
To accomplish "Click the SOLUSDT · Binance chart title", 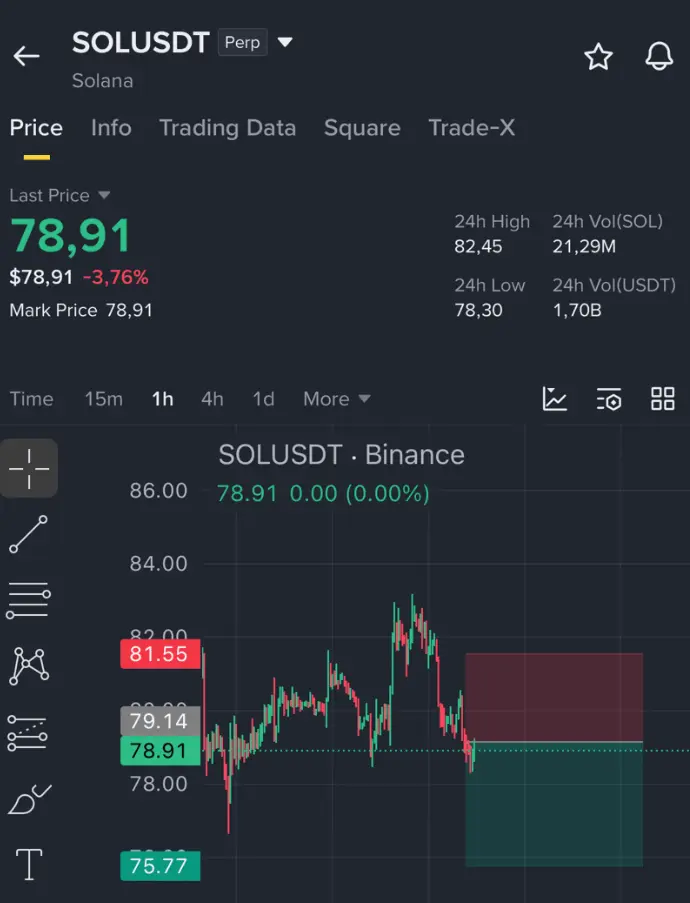I will coord(342,455).
